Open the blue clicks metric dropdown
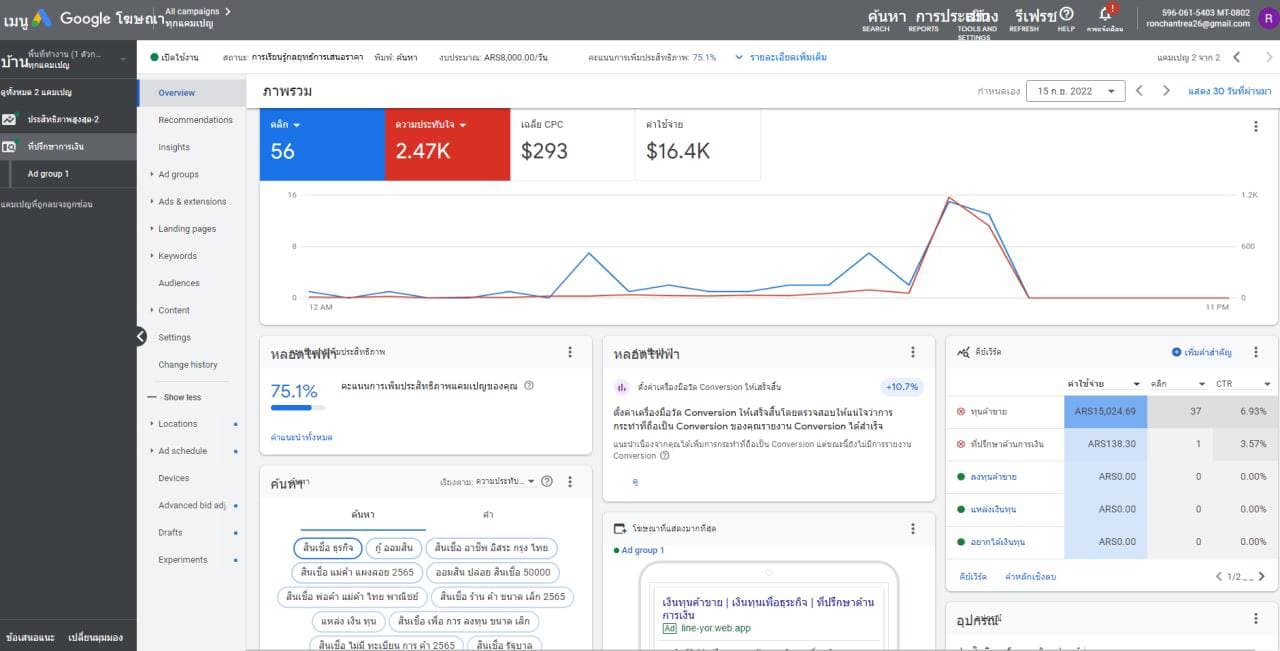1280x651 pixels. coord(286,125)
